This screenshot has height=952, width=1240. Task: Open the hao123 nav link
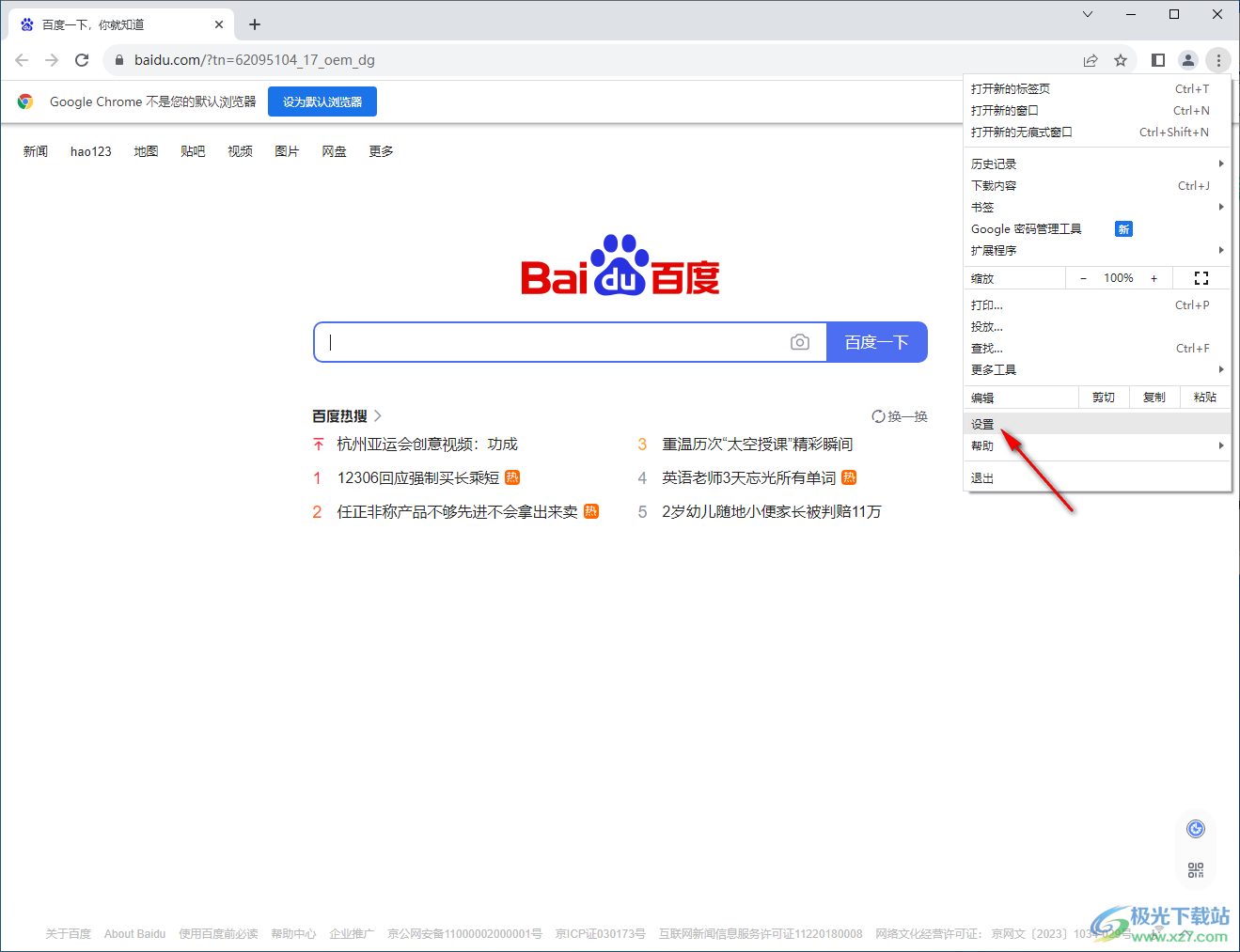pyautogui.click(x=91, y=151)
